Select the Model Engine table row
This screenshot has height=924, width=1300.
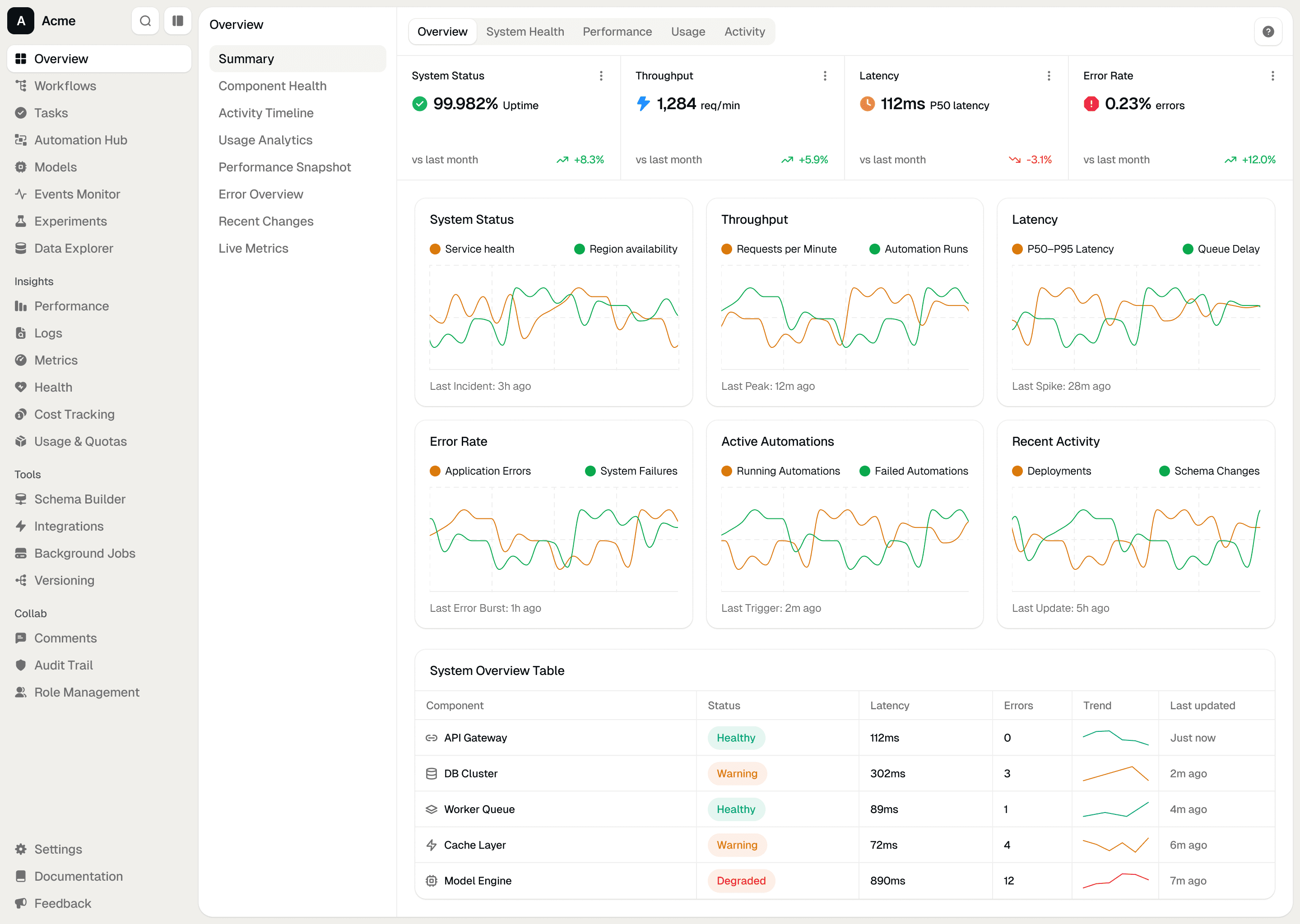coord(478,881)
